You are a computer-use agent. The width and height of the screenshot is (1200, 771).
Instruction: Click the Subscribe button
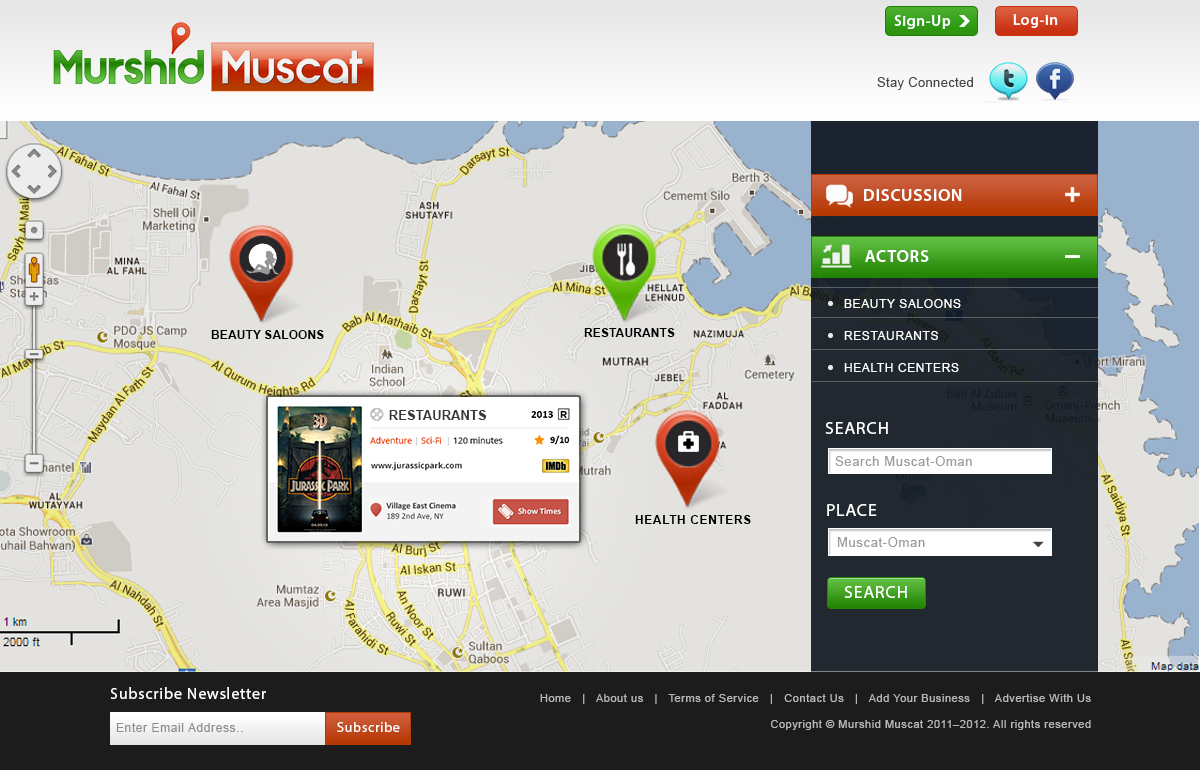(368, 728)
